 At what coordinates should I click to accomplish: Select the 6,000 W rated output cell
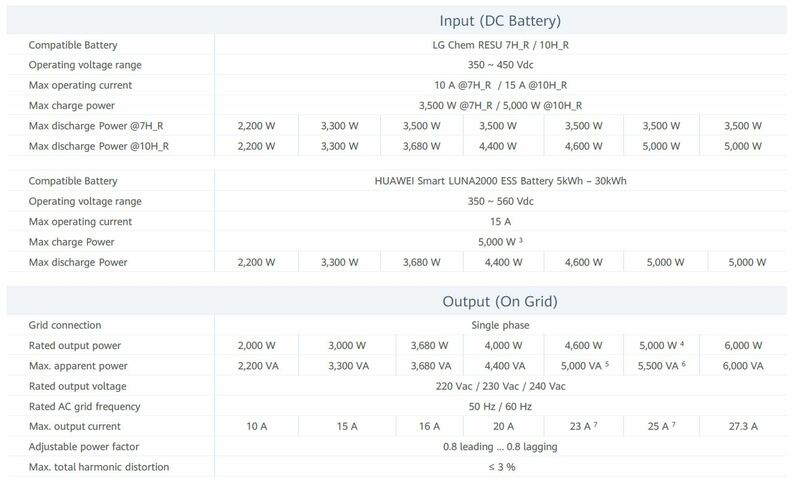(741, 346)
